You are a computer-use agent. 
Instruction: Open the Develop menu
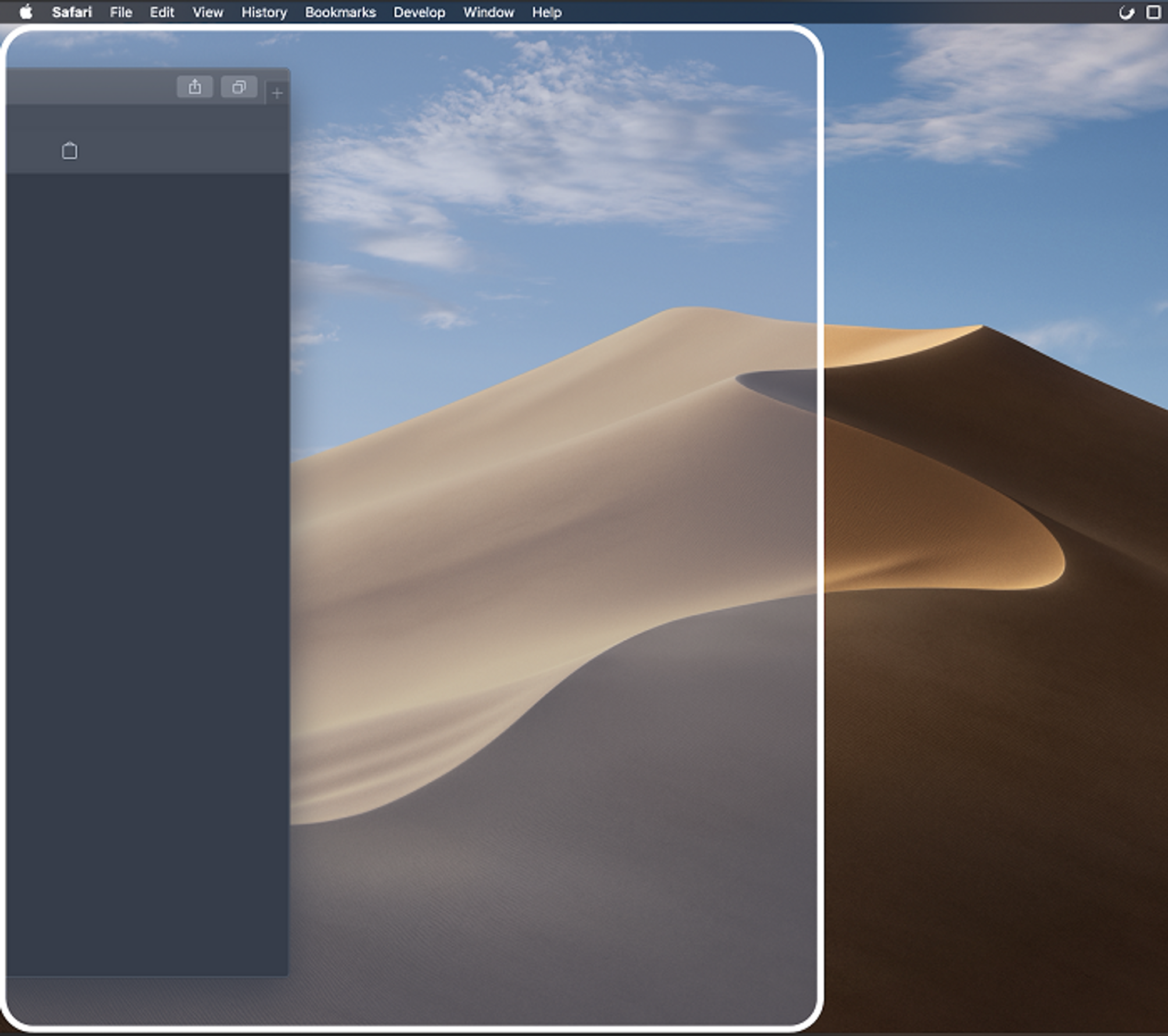[419, 12]
